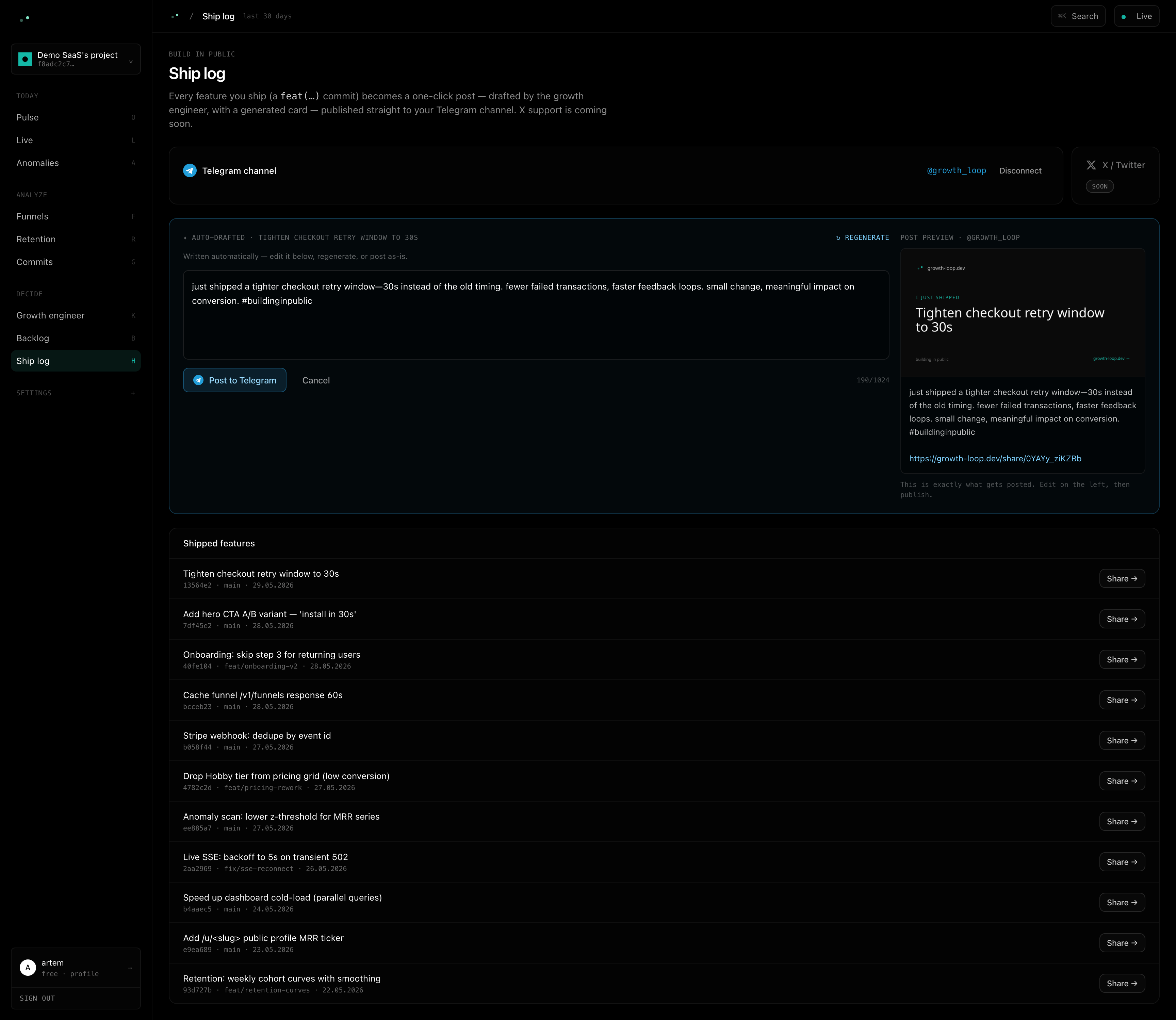Share 'Add hero CTA A/B variant'

[x=1122, y=619]
